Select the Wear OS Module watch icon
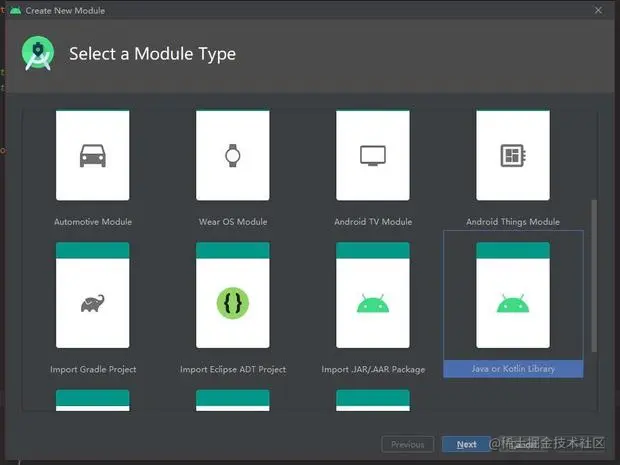This screenshot has width=620, height=465. point(232,155)
